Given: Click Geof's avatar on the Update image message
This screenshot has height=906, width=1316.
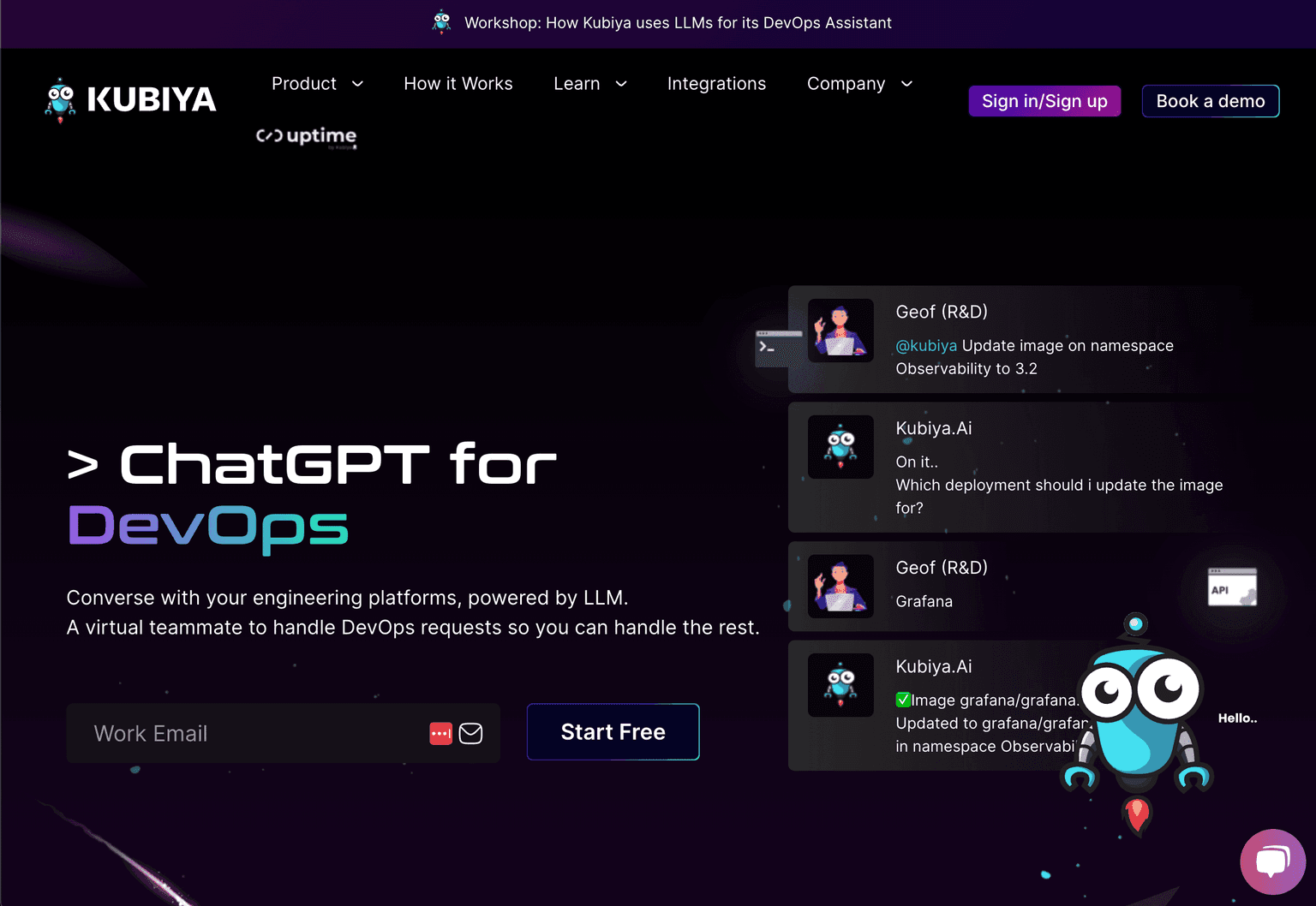Looking at the screenshot, I should click(840, 331).
